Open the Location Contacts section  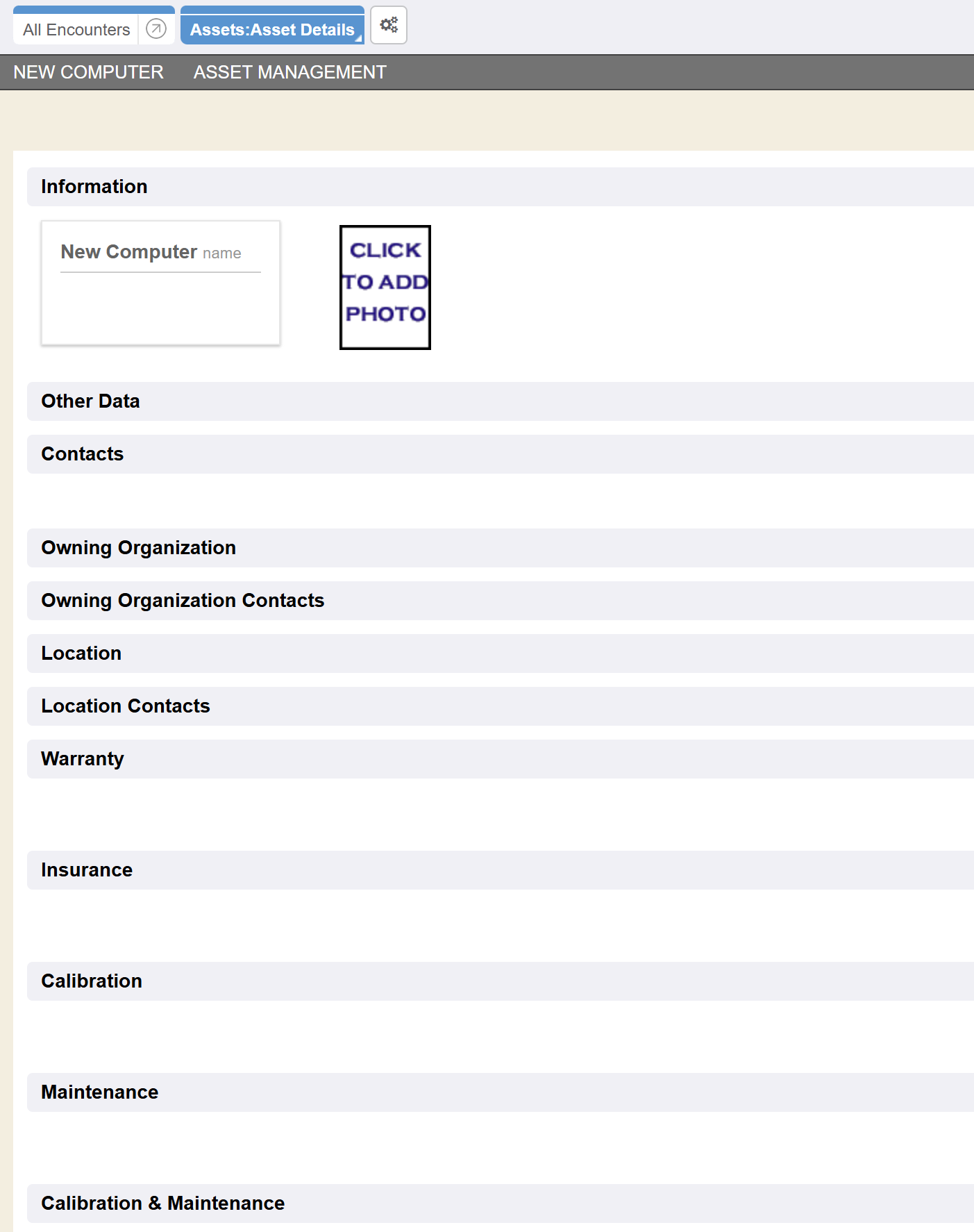(x=125, y=706)
